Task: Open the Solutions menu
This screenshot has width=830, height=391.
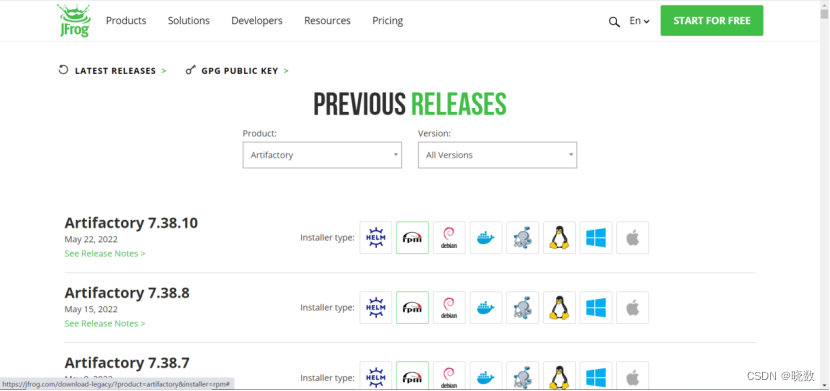Action: point(188,21)
